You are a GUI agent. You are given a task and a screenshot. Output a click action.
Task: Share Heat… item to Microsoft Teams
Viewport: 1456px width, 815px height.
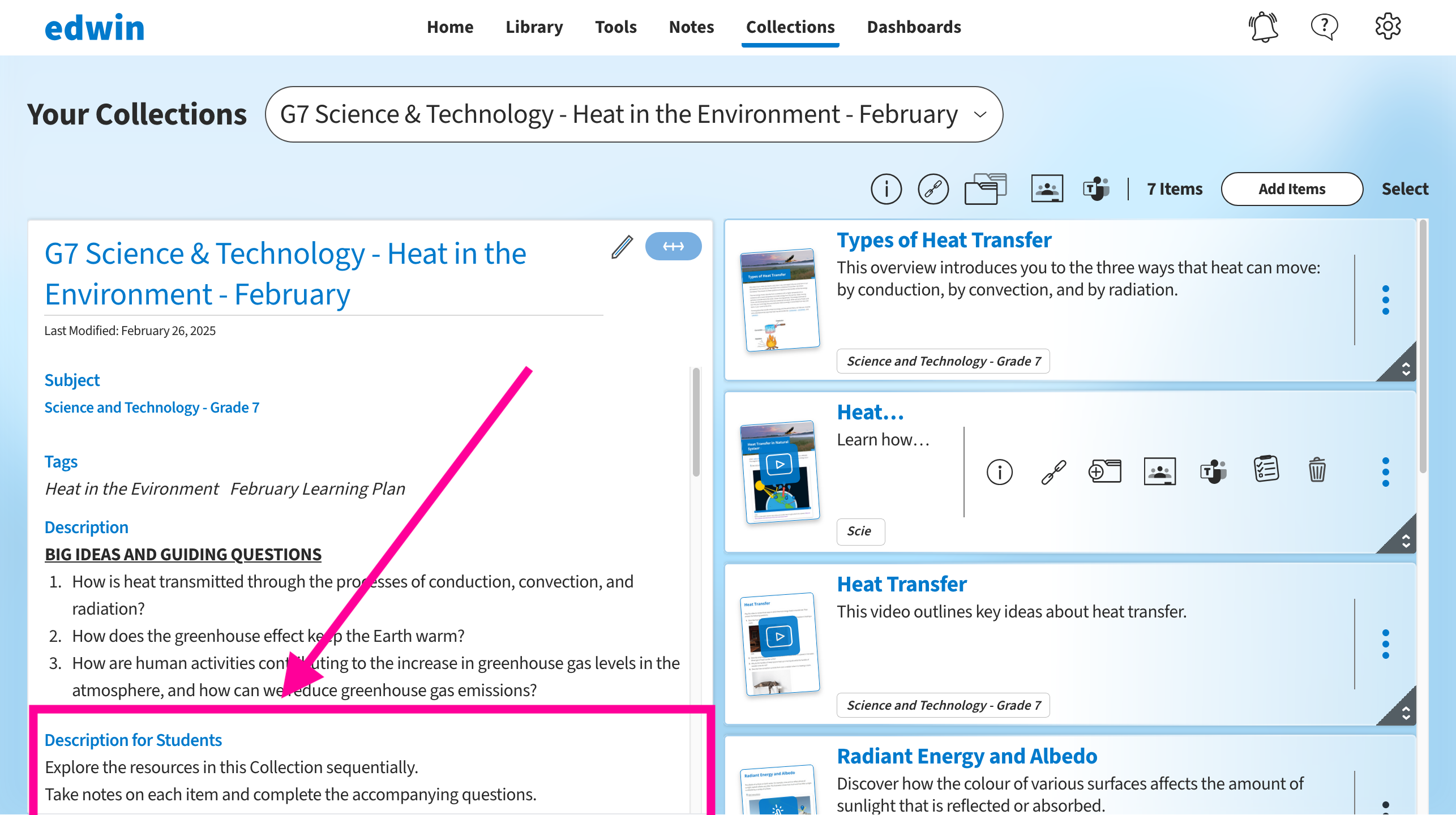[1213, 471]
